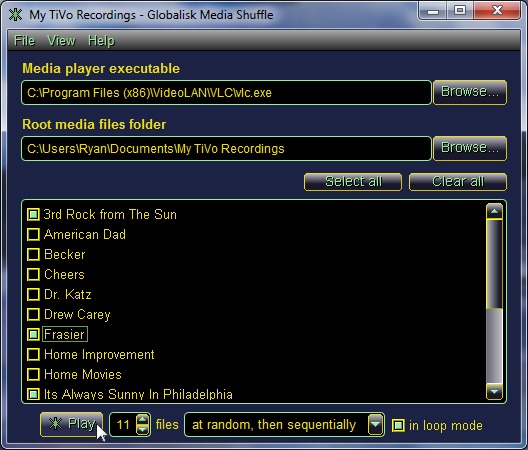Viewport: 528px width, 450px height.
Task: Click the Clear all button
Action: 458,182
